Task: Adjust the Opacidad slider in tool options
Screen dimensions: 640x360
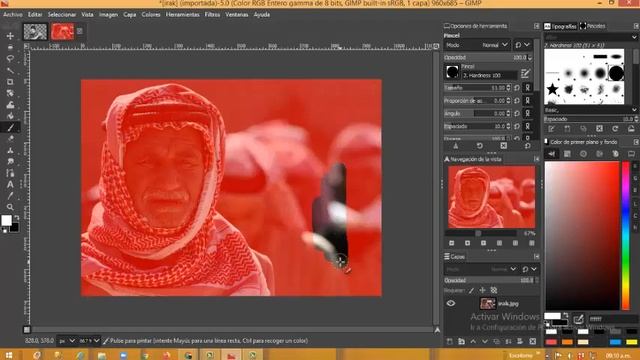Action: (487, 58)
